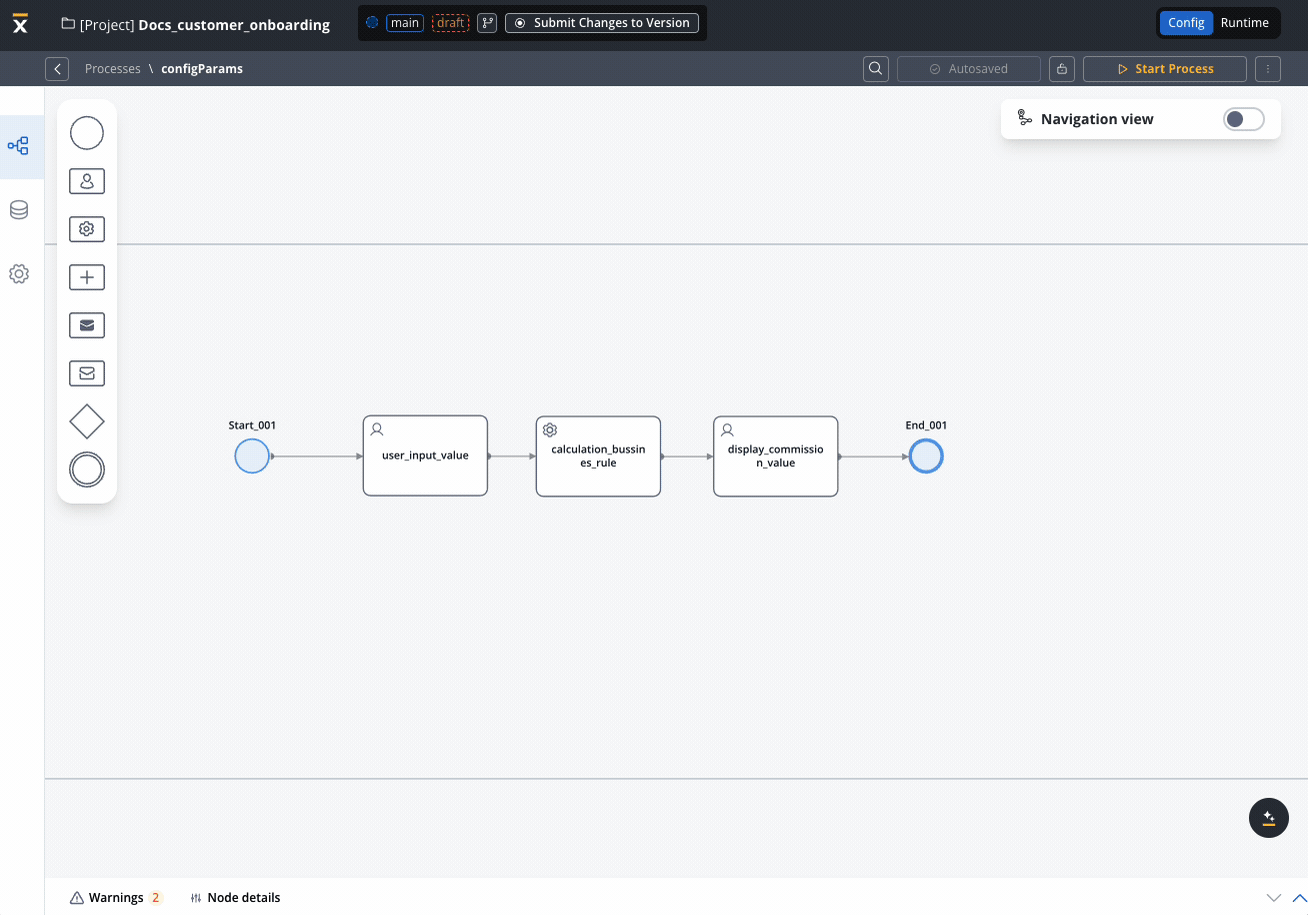Switch to Config mode
The image size is (1308, 915).
pos(1186,23)
